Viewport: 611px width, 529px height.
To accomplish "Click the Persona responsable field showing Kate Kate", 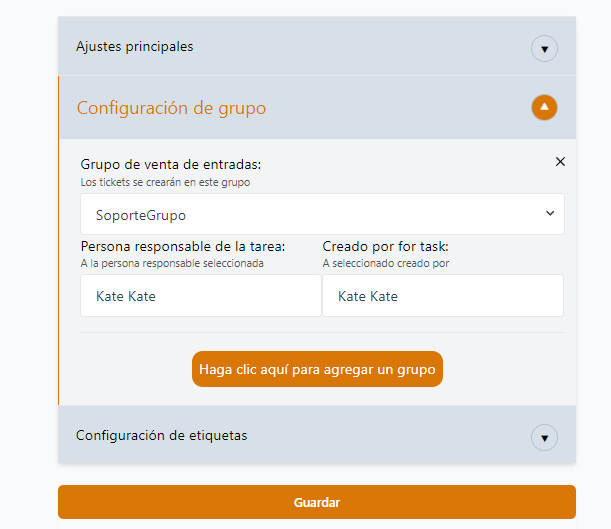I will click(200, 296).
